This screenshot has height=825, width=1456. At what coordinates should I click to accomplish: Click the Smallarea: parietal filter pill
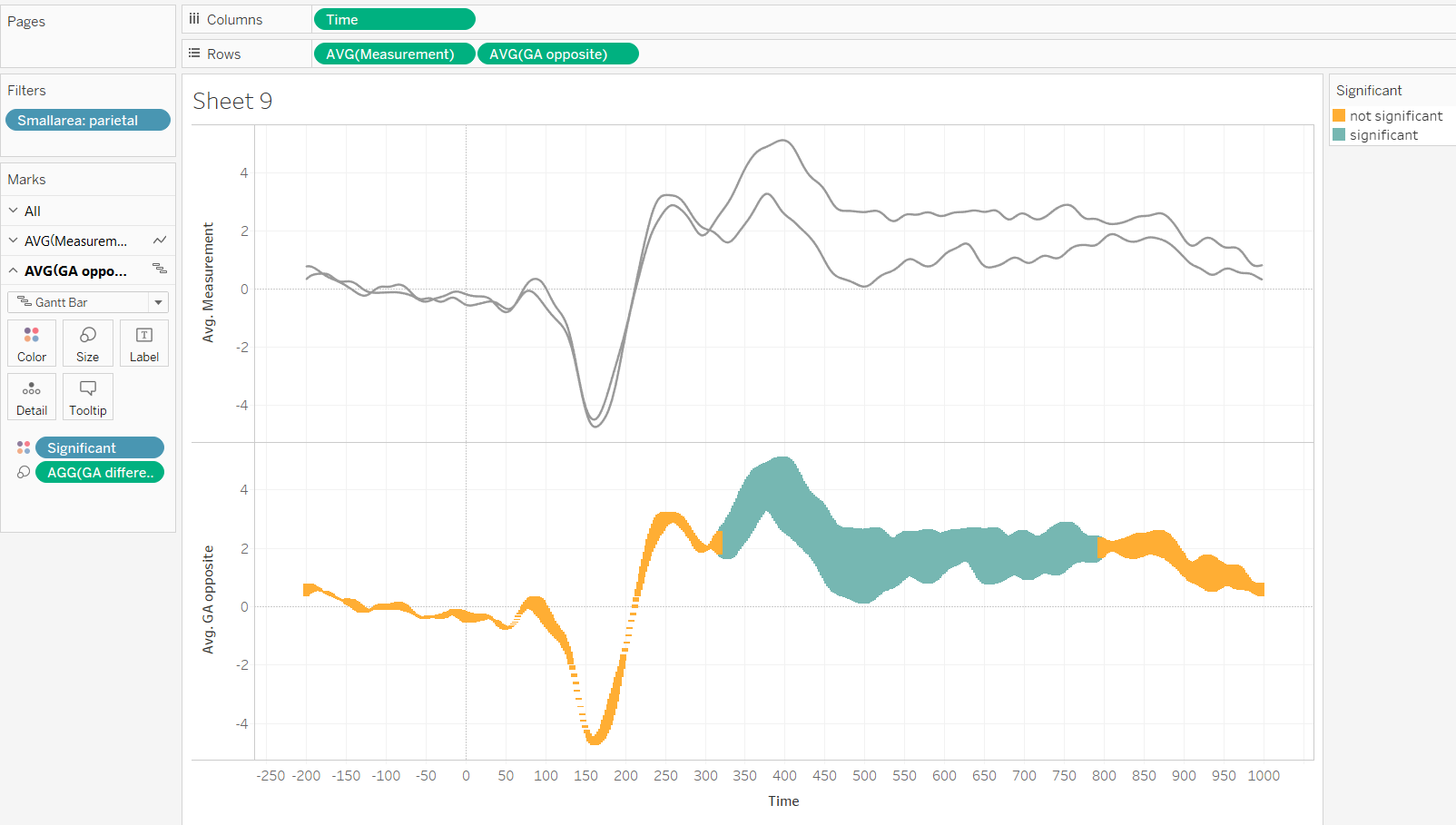[87, 120]
